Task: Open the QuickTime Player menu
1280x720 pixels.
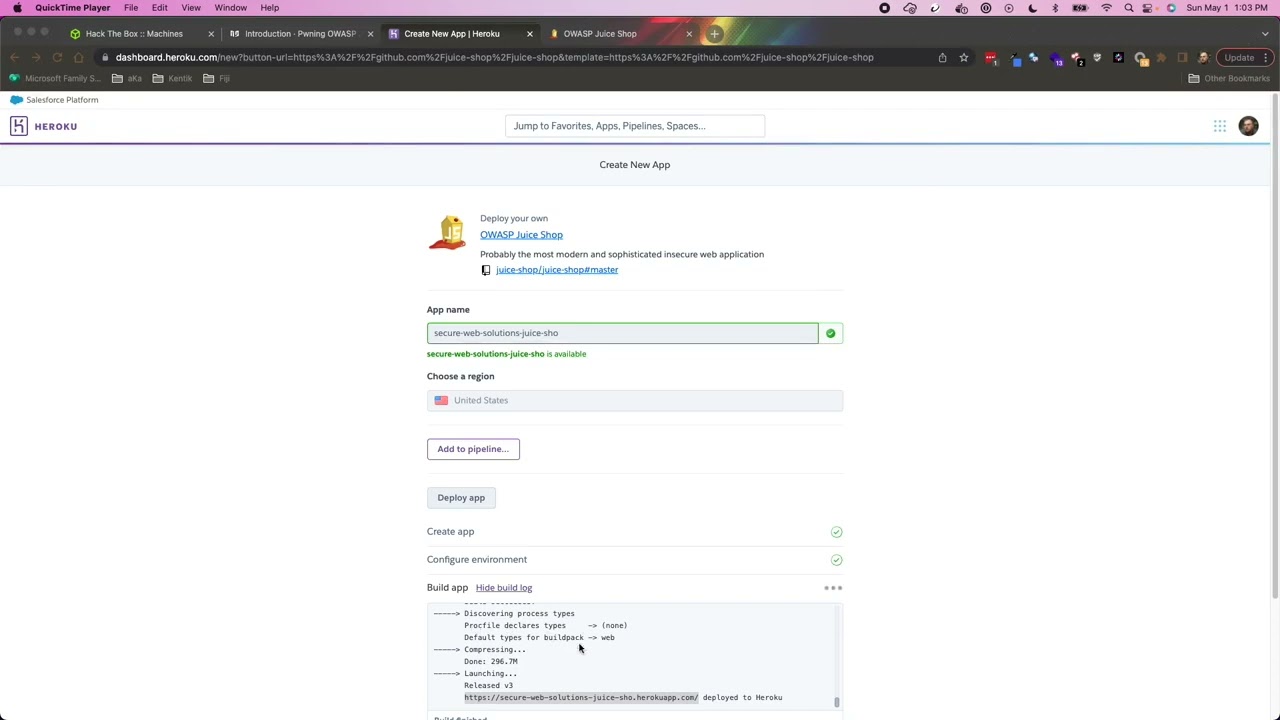Action: tap(73, 8)
